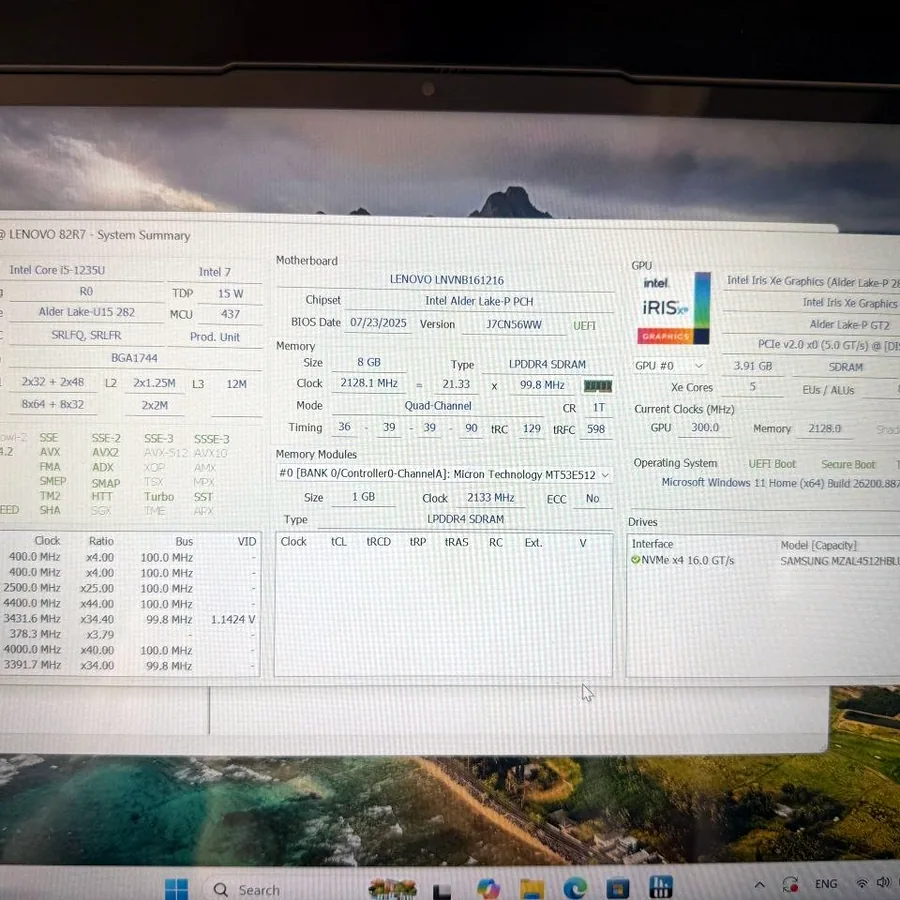
Task: Open Microsoft Store from the taskbar
Action: (x=618, y=888)
